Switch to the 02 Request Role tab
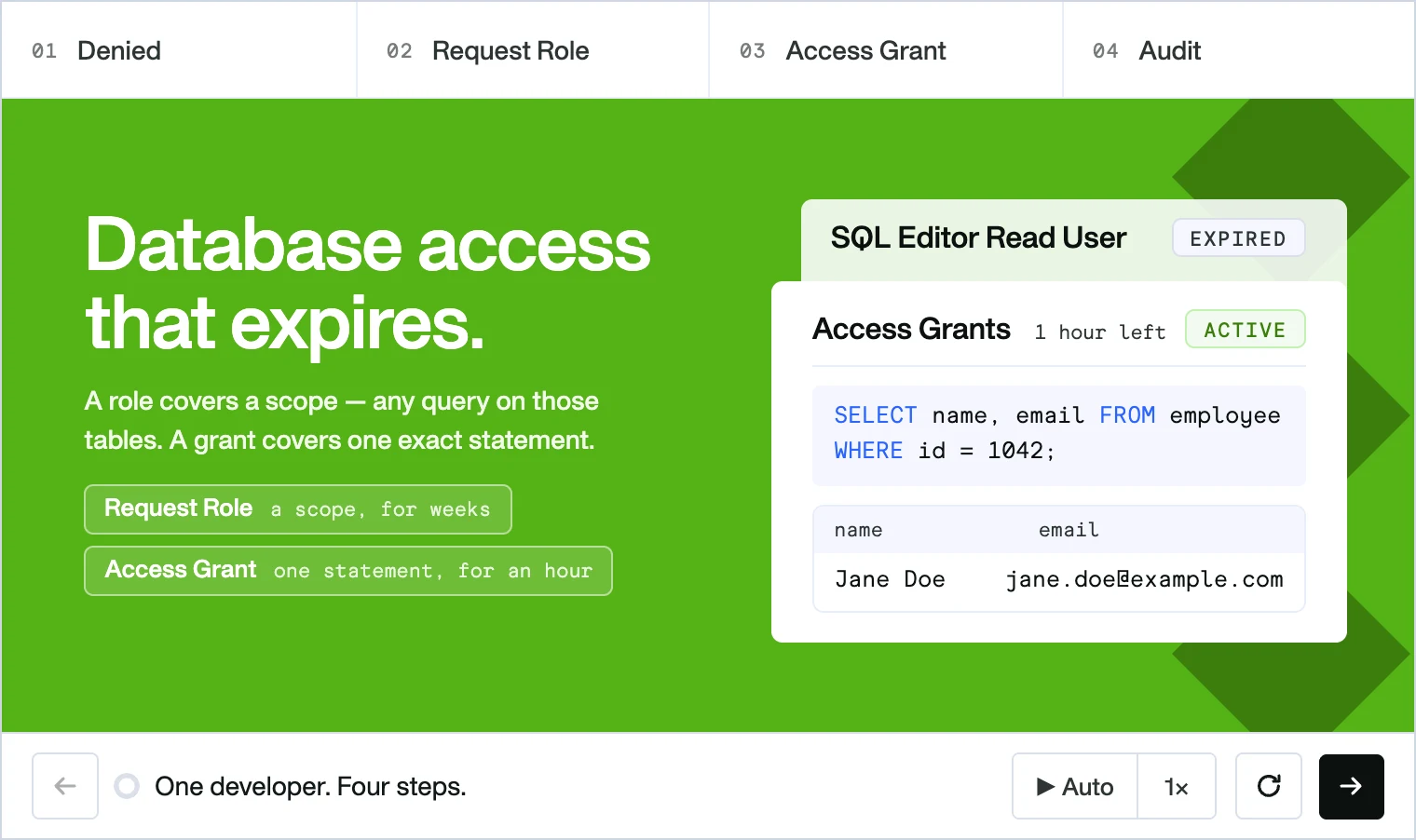This screenshot has height=840, width=1416. click(532, 50)
